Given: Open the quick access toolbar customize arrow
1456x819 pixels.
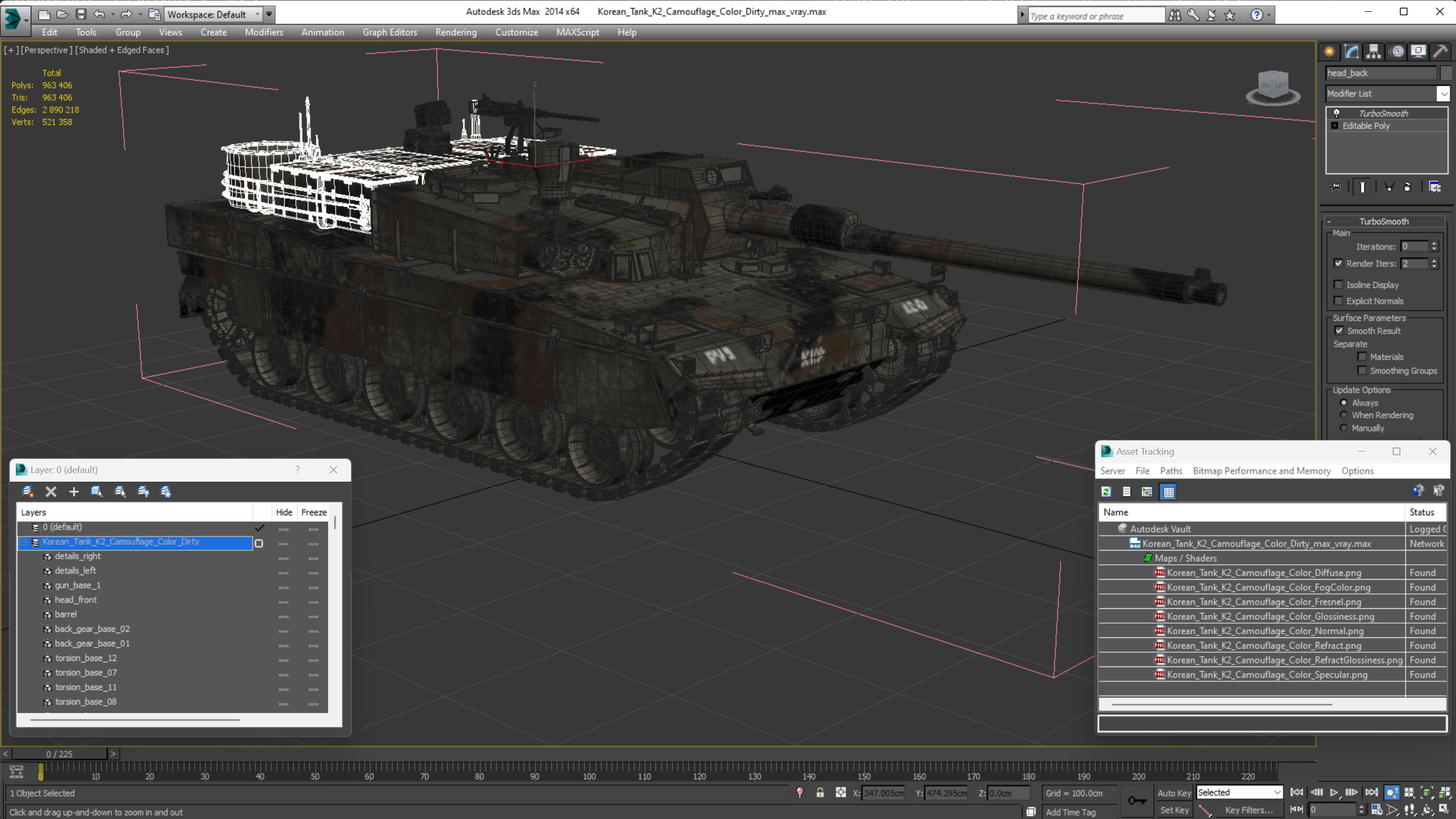Looking at the screenshot, I should coord(269,15).
